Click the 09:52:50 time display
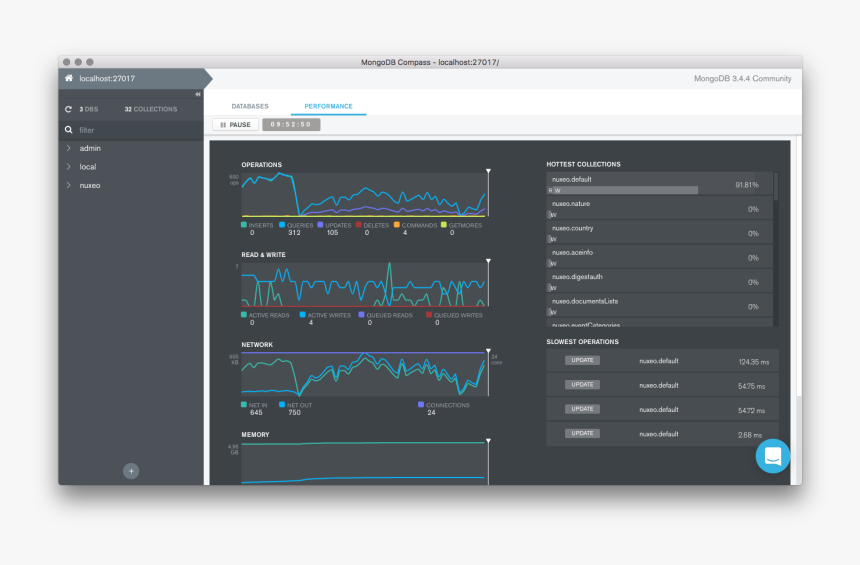The image size is (860, 565). pos(291,125)
